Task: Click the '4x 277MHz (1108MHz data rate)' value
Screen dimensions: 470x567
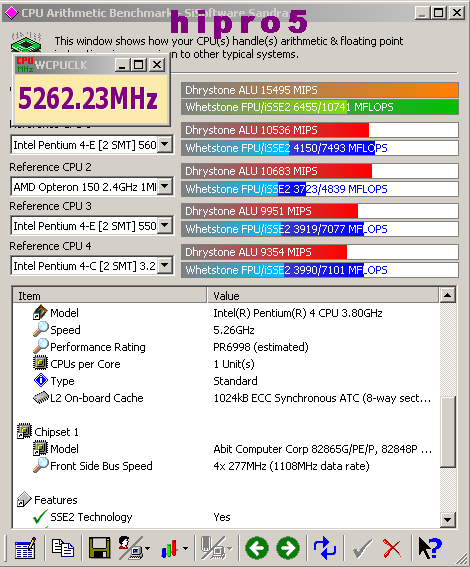Action: [x=291, y=466]
